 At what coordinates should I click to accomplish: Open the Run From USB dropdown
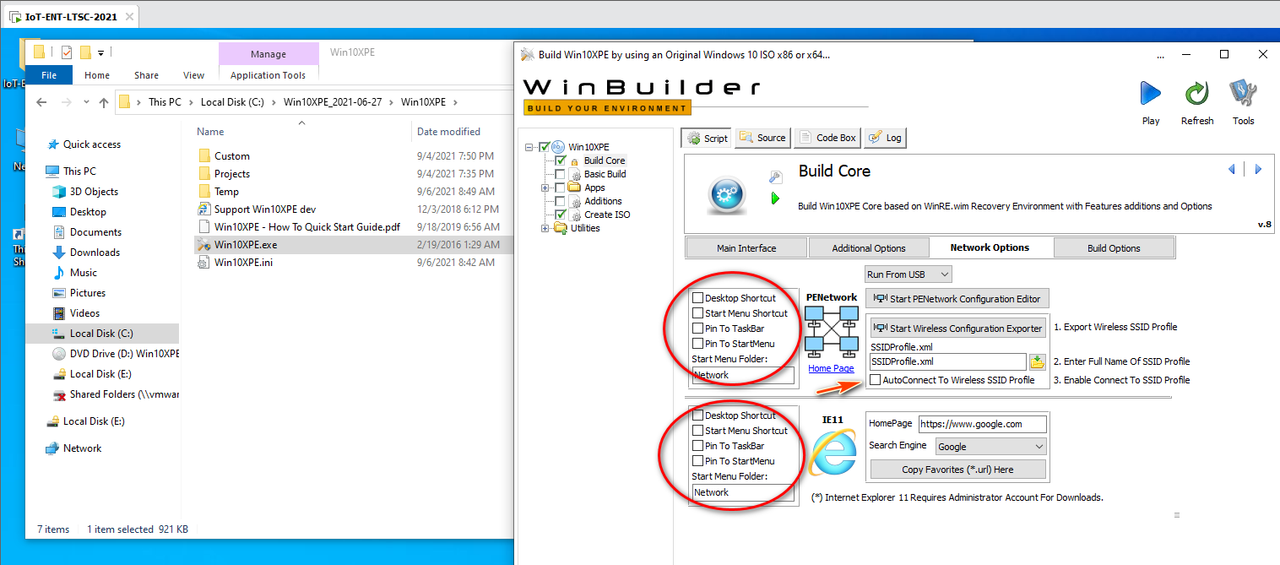[x=908, y=273]
